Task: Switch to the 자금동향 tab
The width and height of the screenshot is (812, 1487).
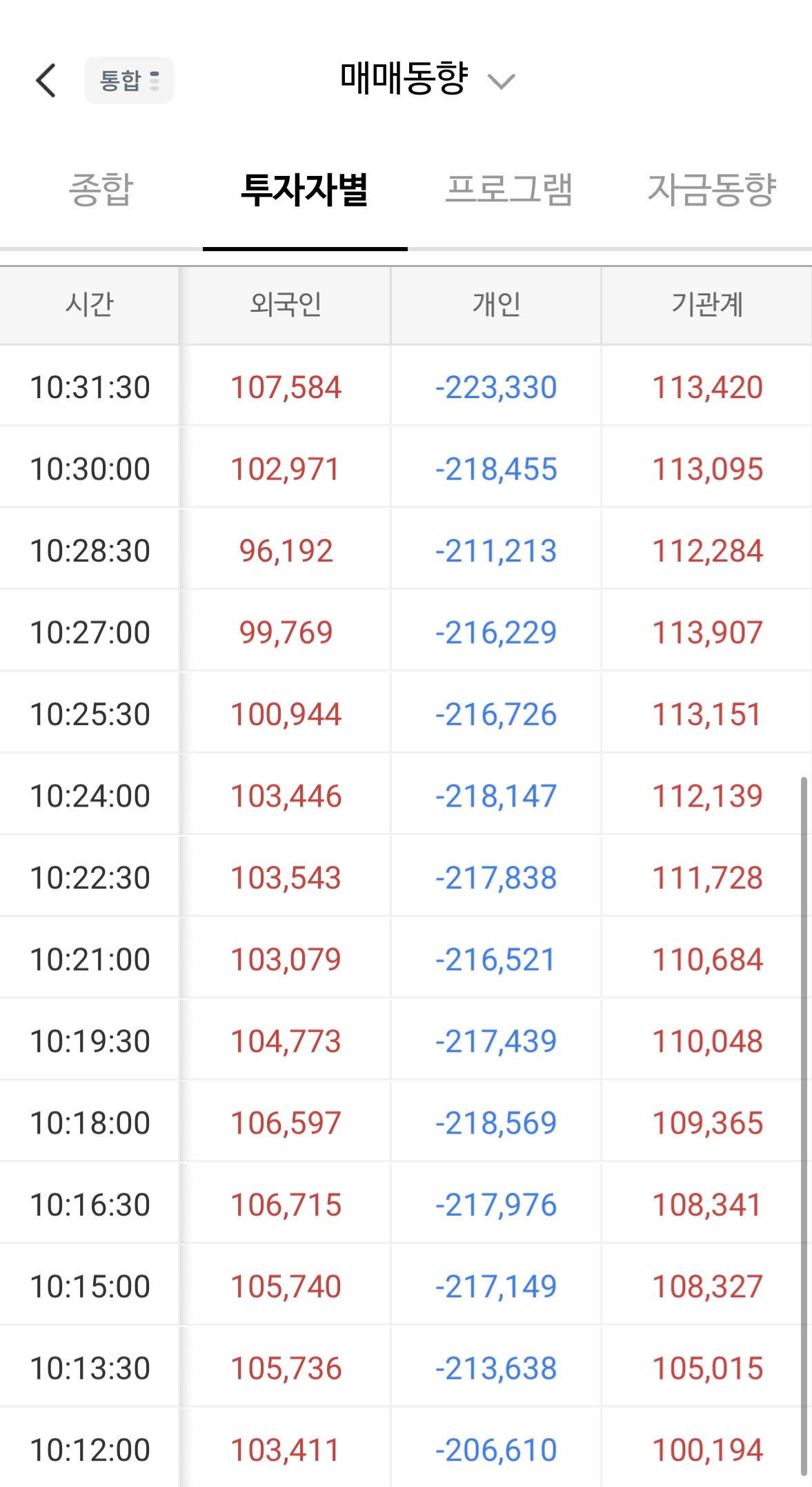Action: coord(712,189)
